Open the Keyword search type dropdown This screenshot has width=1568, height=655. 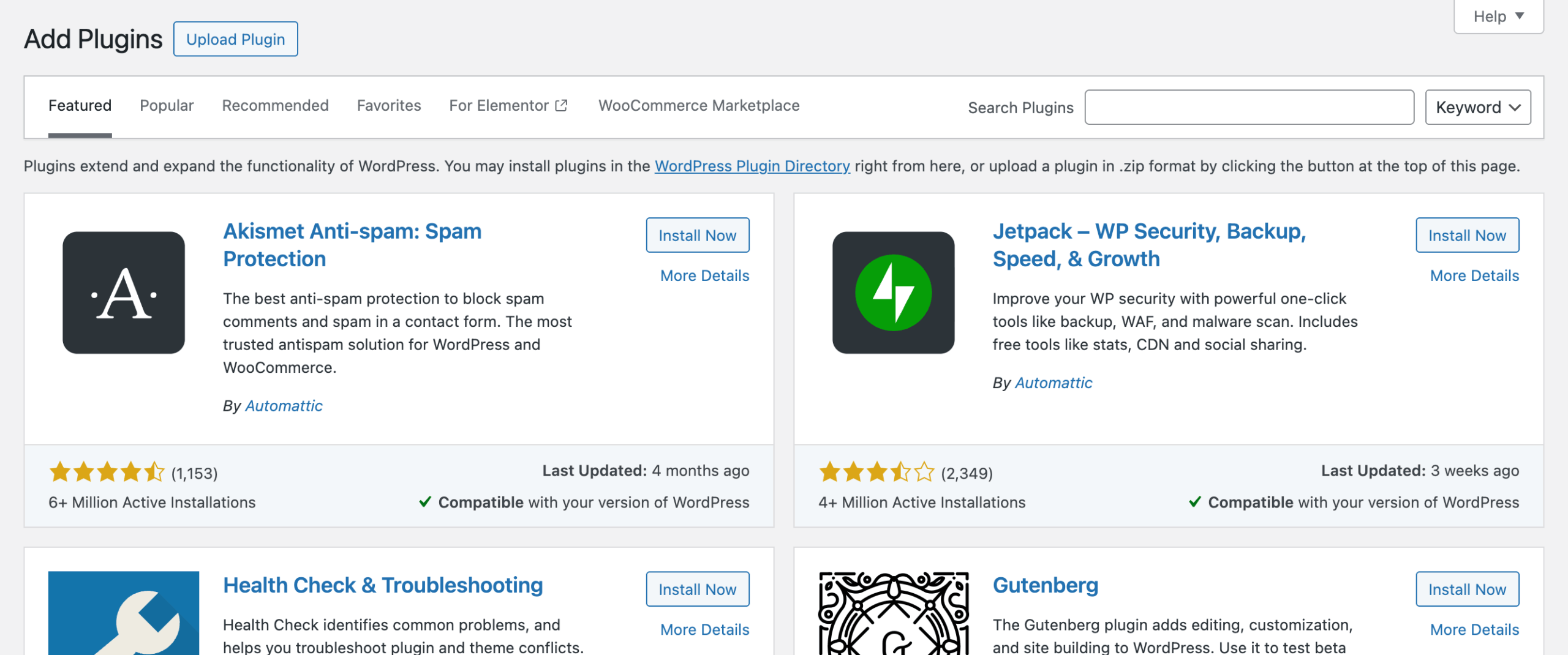tap(1477, 108)
